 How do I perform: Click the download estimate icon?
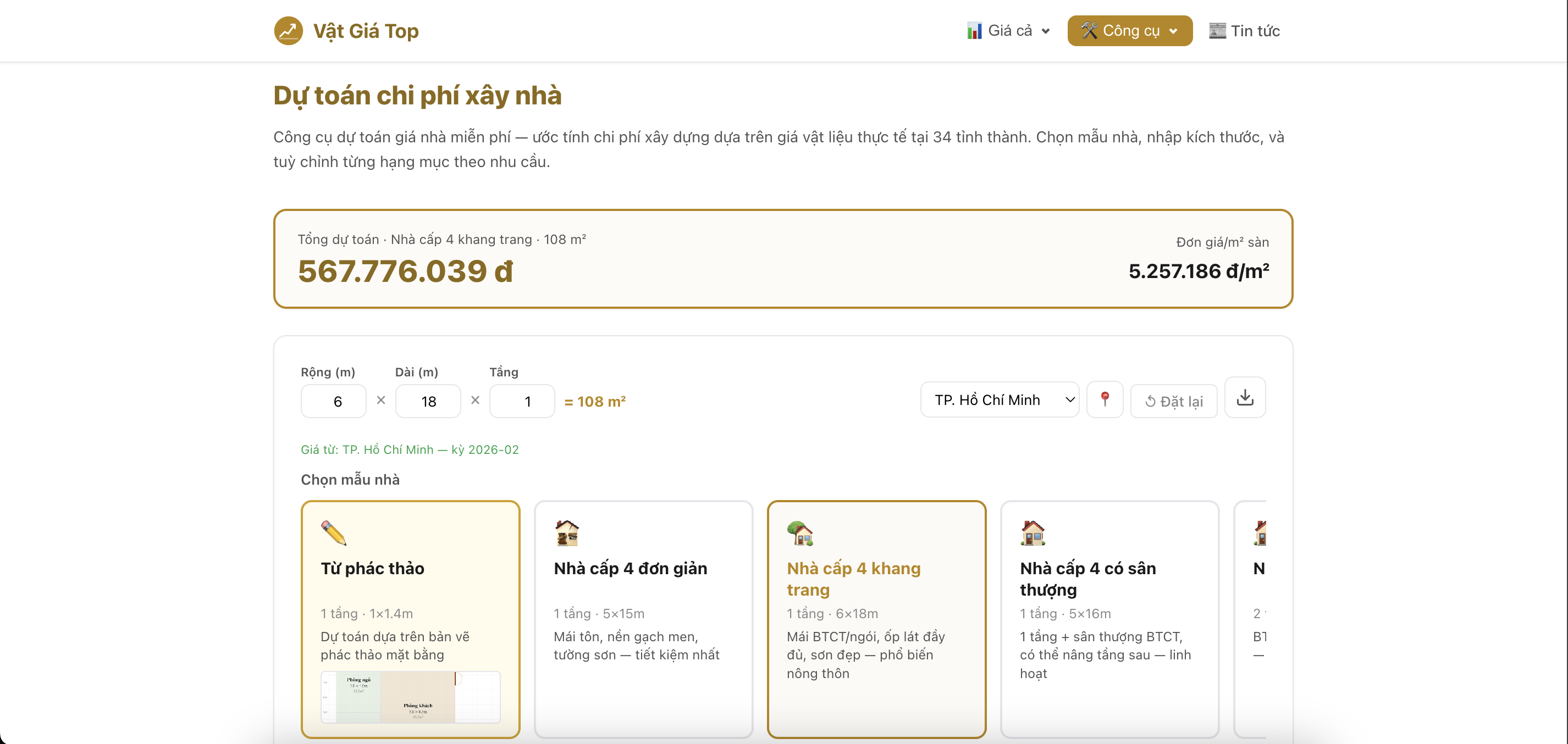tap(1245, 397)
